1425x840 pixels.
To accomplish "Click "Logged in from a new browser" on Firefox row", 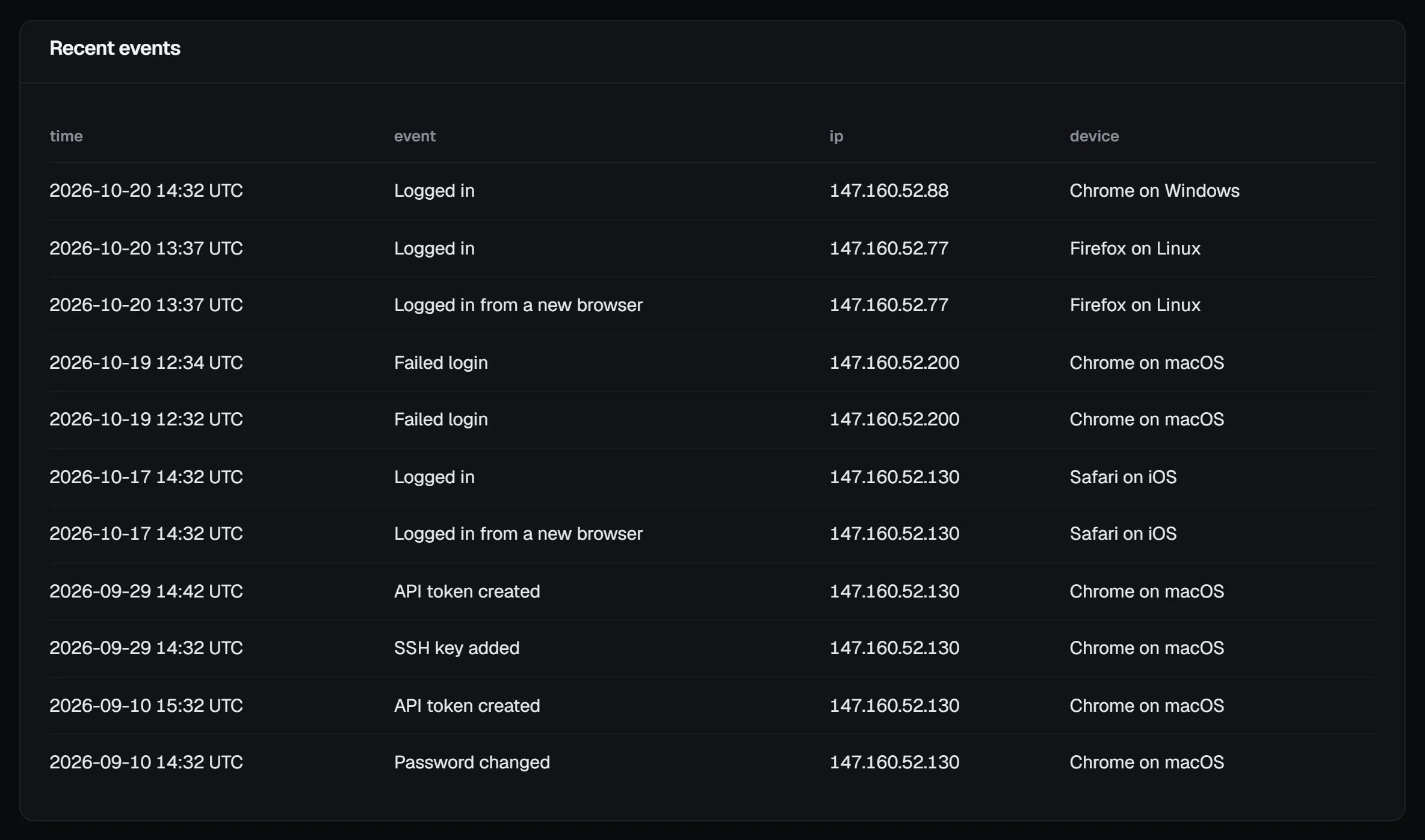I will (518, 305).
